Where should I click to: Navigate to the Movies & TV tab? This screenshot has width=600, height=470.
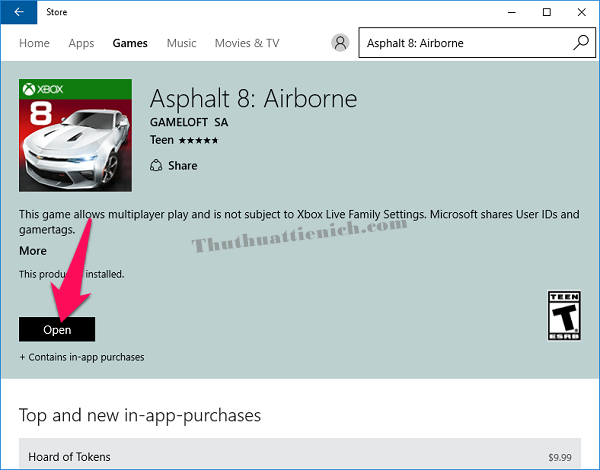tap(247, 43)
